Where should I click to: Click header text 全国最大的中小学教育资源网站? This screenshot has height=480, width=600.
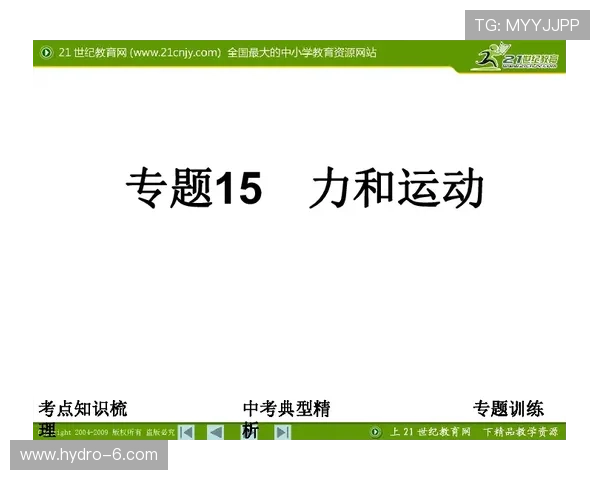click(x=302, y=52)
